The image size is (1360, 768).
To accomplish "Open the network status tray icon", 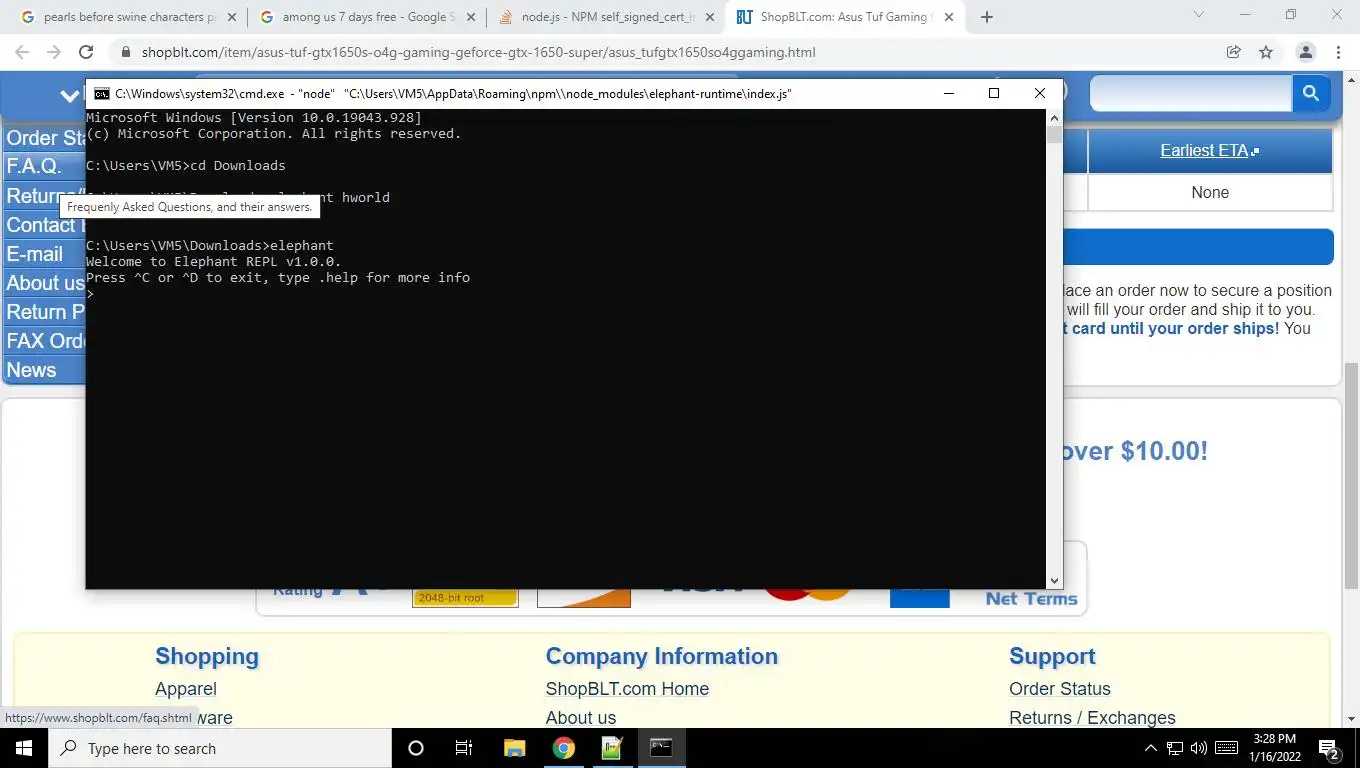I will coord(1175,748).
